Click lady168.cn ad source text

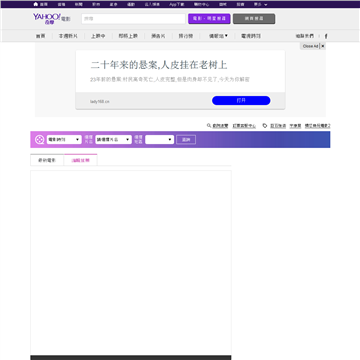click(x=100, y=101)
